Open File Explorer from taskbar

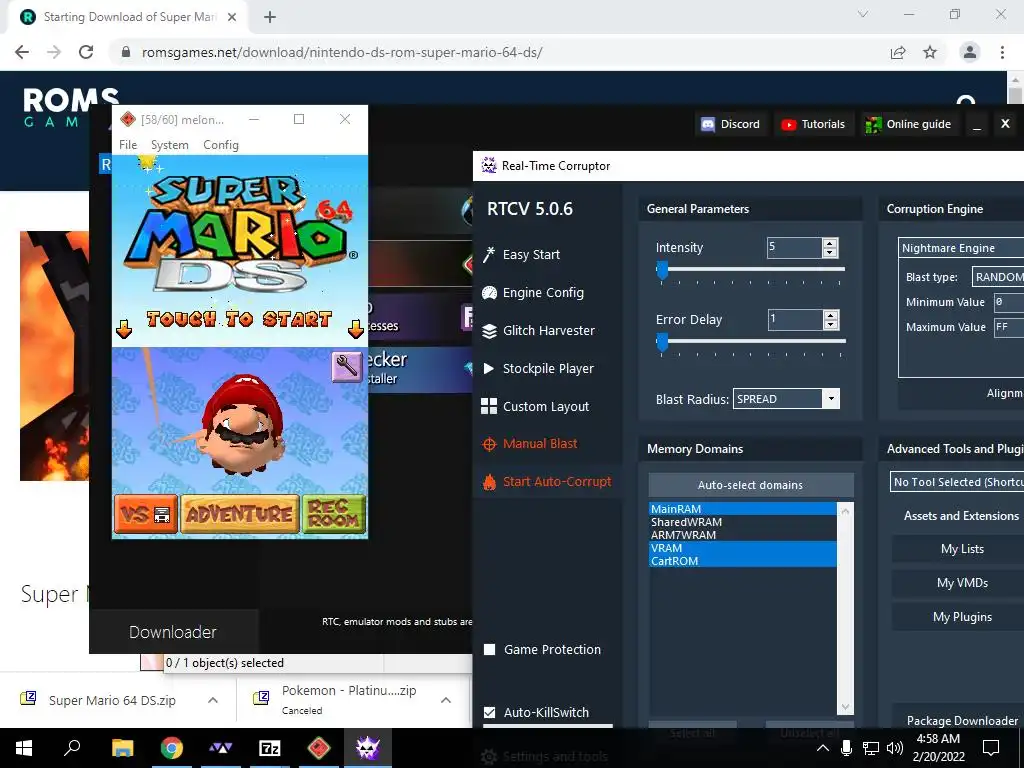click(122, 748)
